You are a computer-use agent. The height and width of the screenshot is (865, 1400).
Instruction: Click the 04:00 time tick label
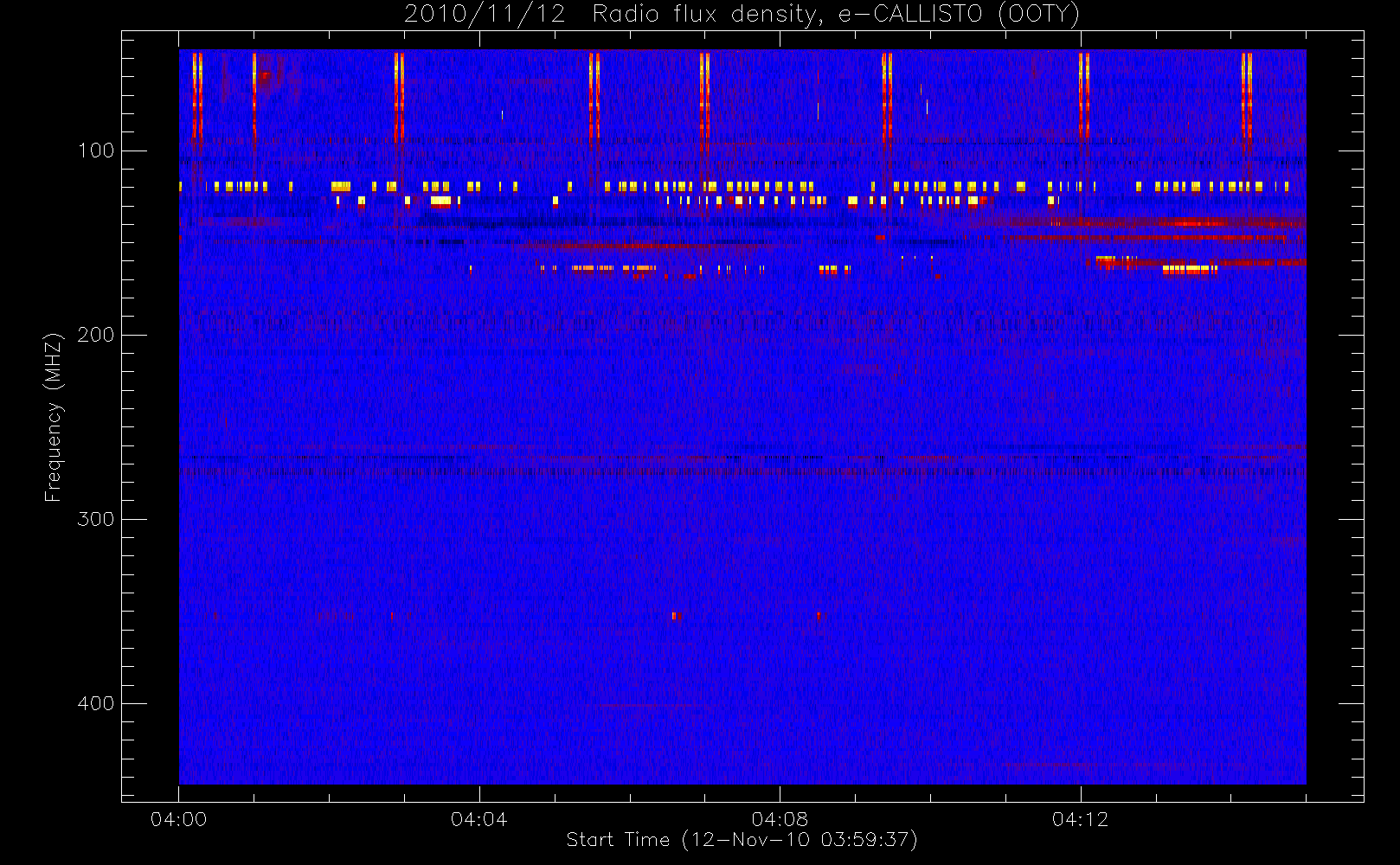(x=179, y=819)
